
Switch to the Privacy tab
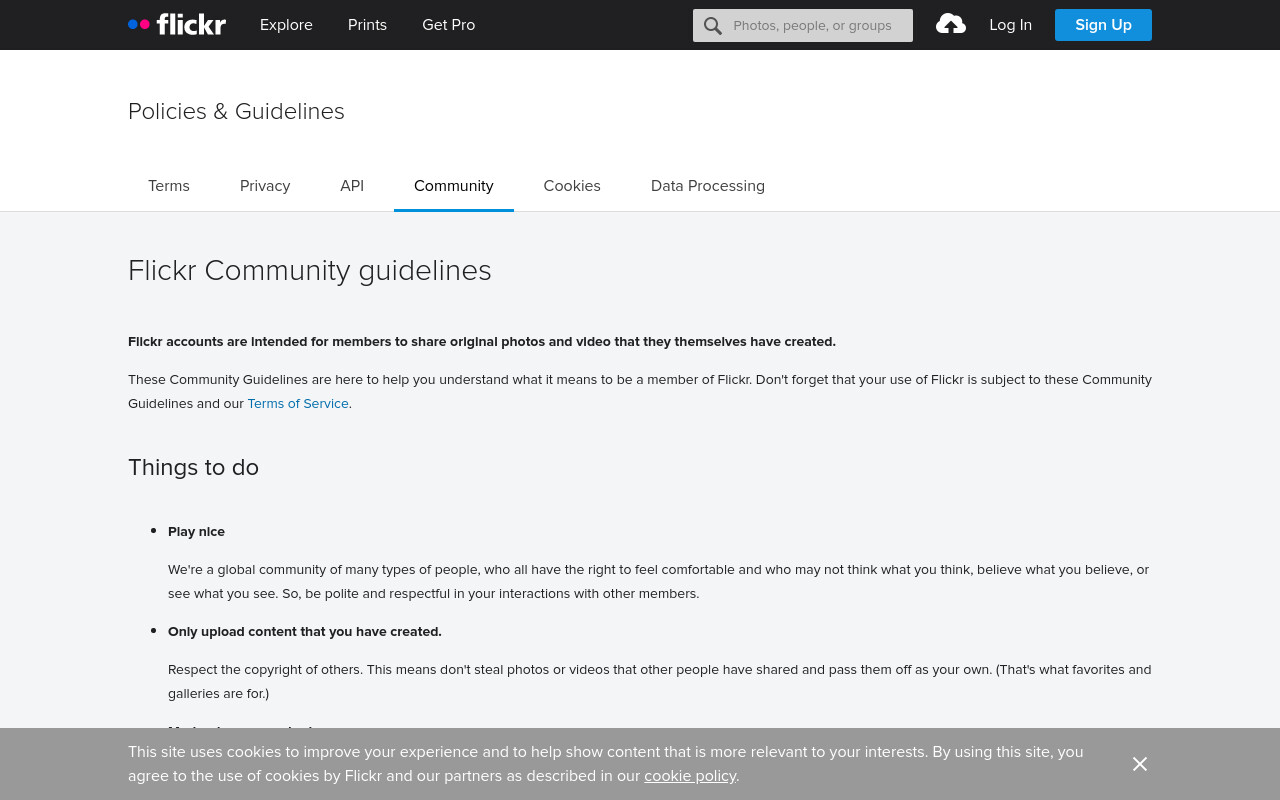(x=265, y=186)
